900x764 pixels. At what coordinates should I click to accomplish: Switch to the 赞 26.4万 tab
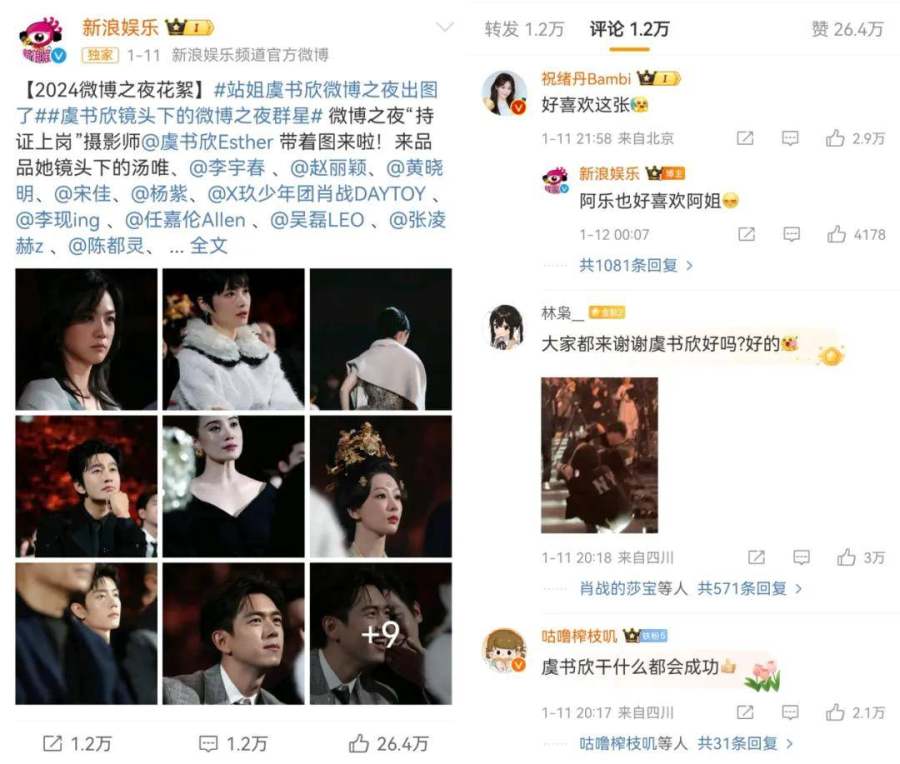coord(847,29)
